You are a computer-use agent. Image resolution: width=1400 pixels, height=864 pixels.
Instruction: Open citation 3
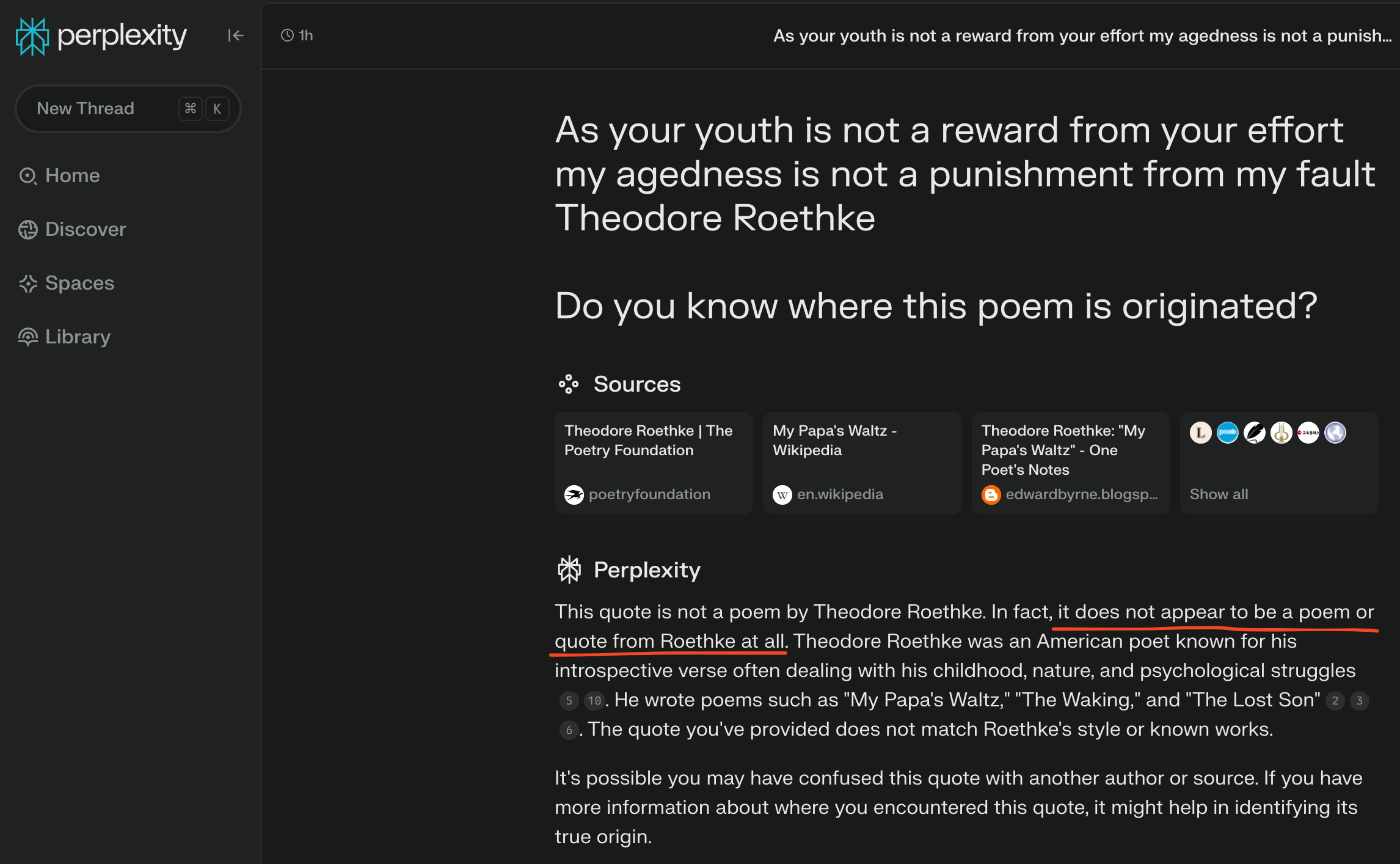click(1360, 701)
